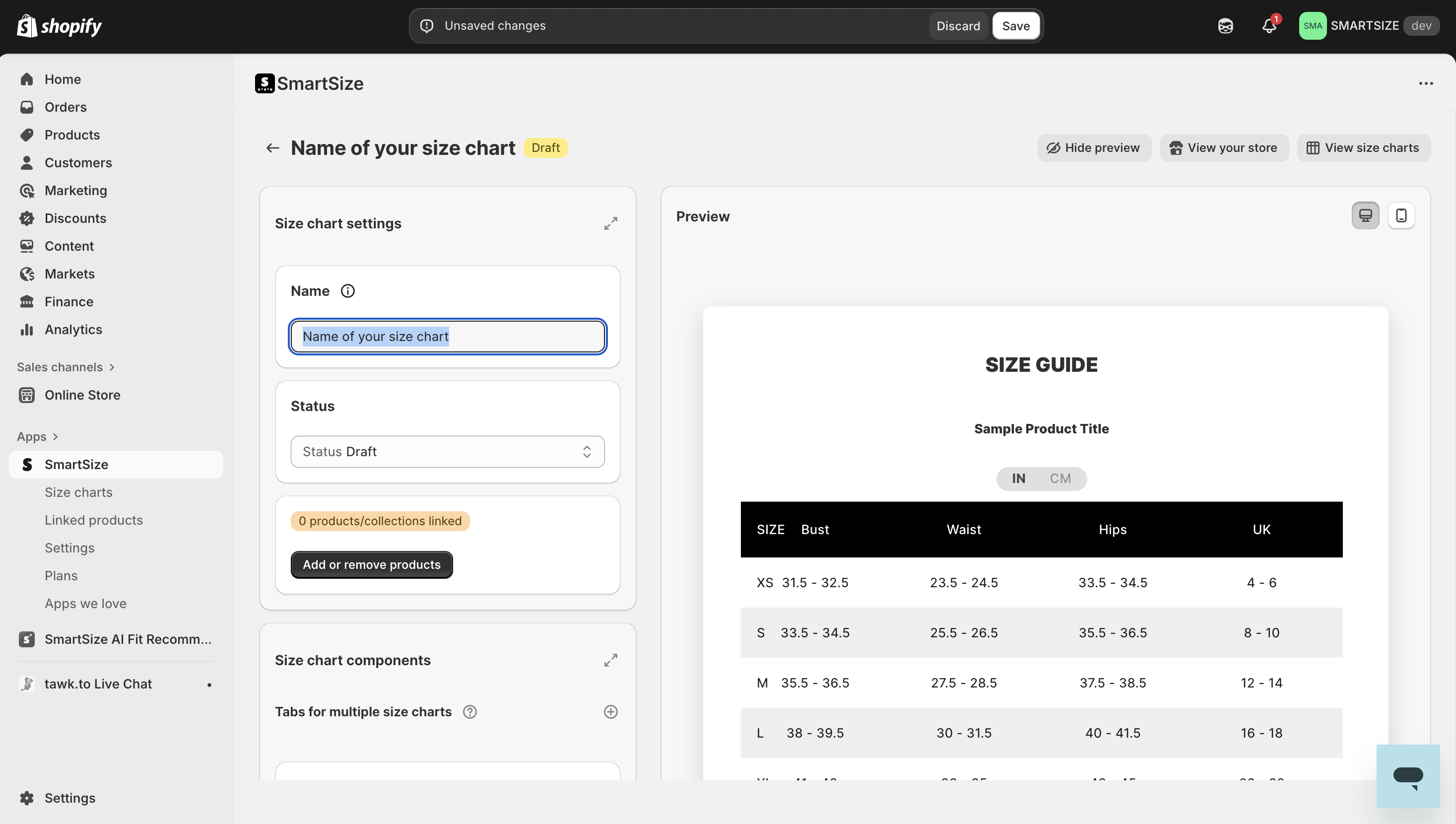Viewport: 1456px width, 824px height.
Task: Click the back arrow beside chart title
Action: coord(272,148)
